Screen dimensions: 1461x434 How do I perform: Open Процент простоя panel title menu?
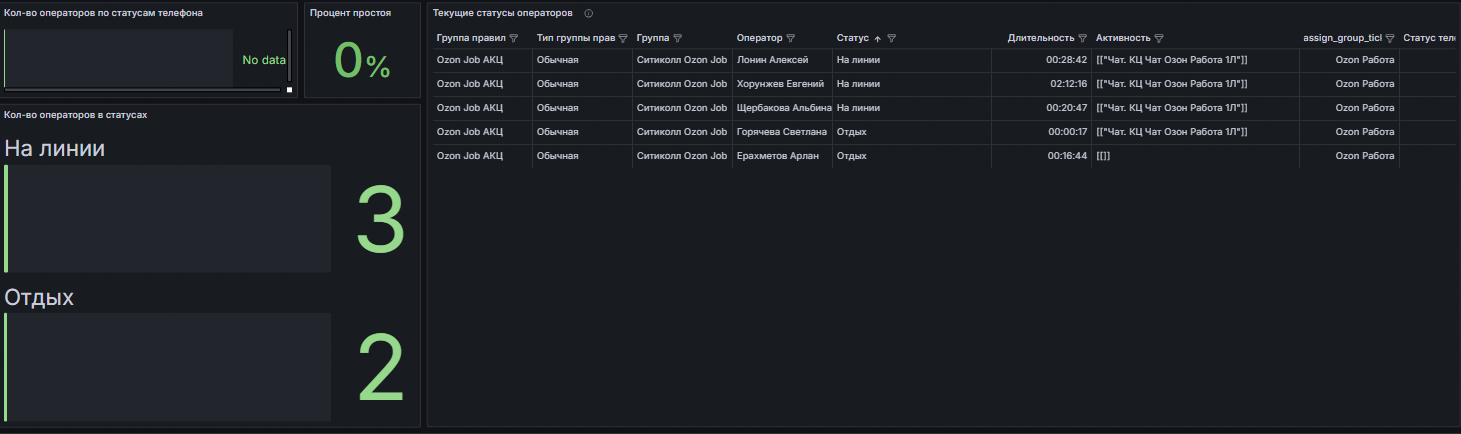pos(350,13)
